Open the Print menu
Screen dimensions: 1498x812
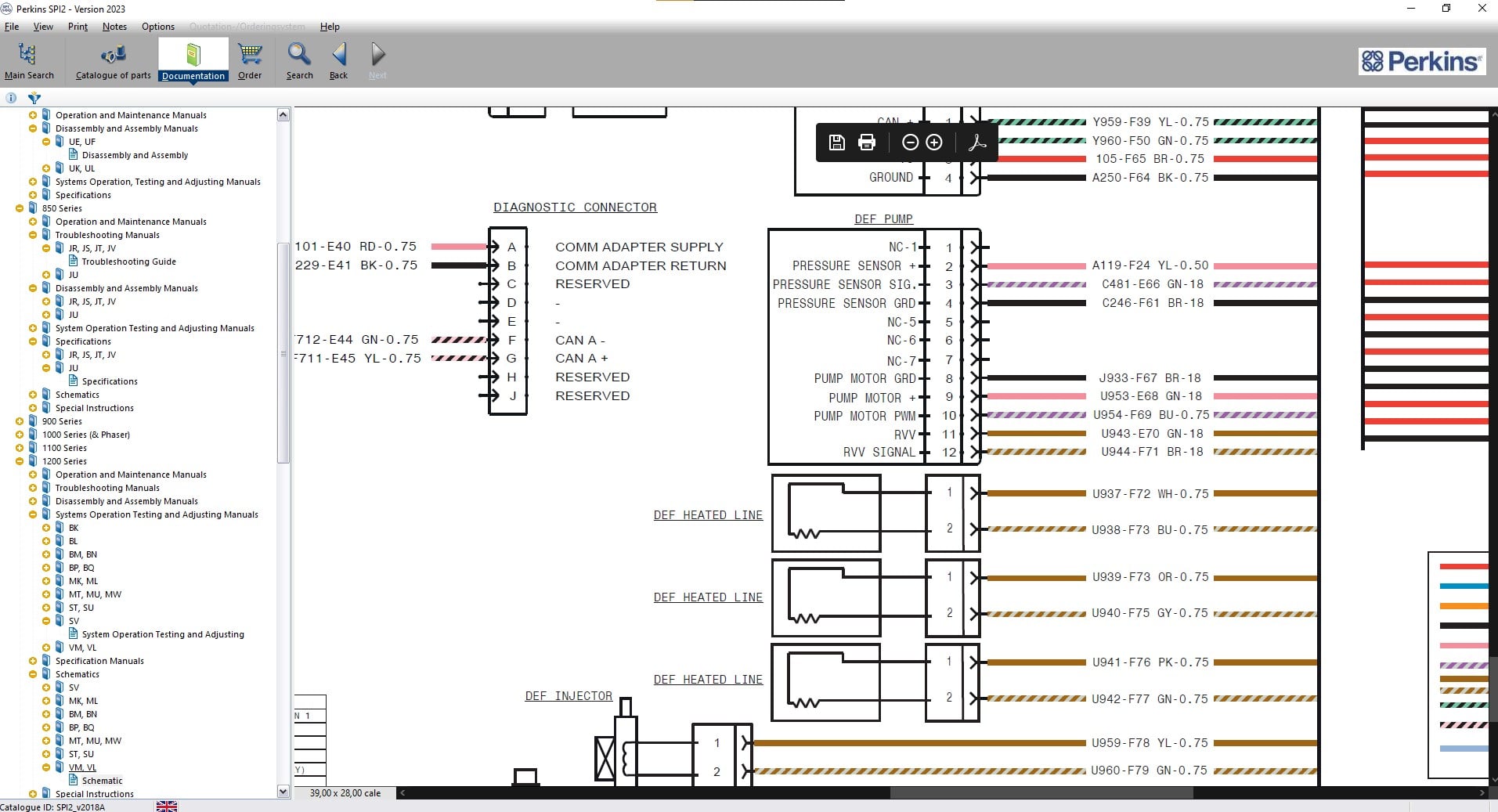pyautogui.click(x=78, y=27)
